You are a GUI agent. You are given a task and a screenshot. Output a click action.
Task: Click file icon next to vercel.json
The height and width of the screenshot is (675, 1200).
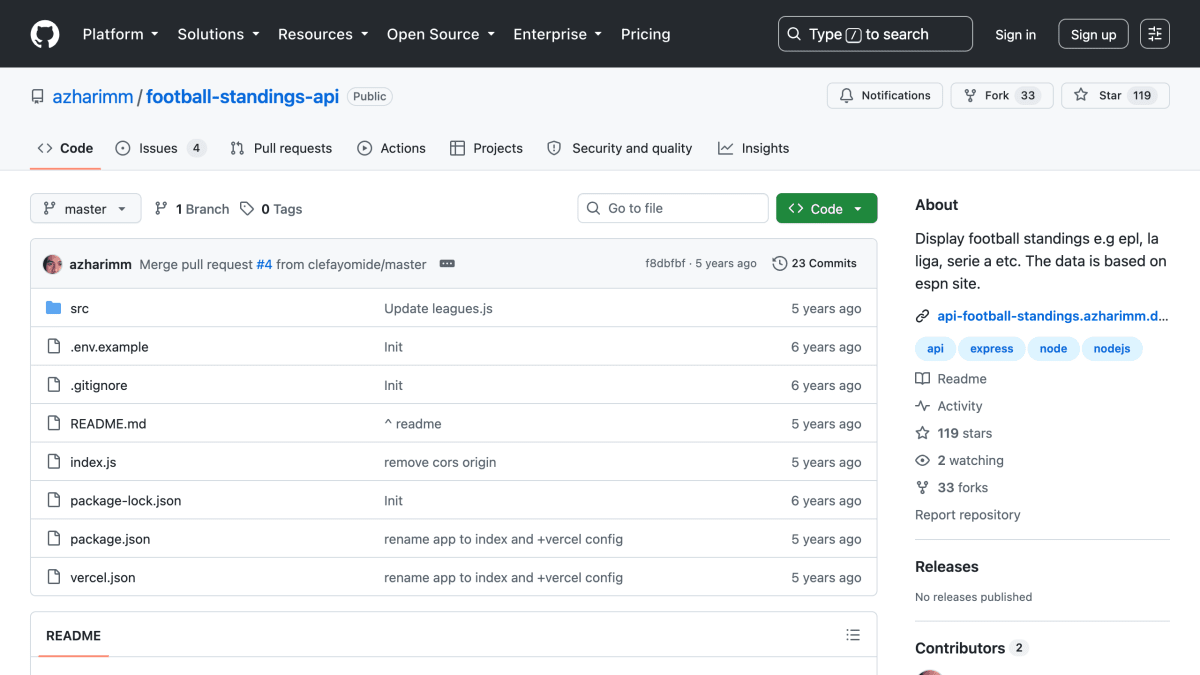pyautogui.click(x=54, y=578)
